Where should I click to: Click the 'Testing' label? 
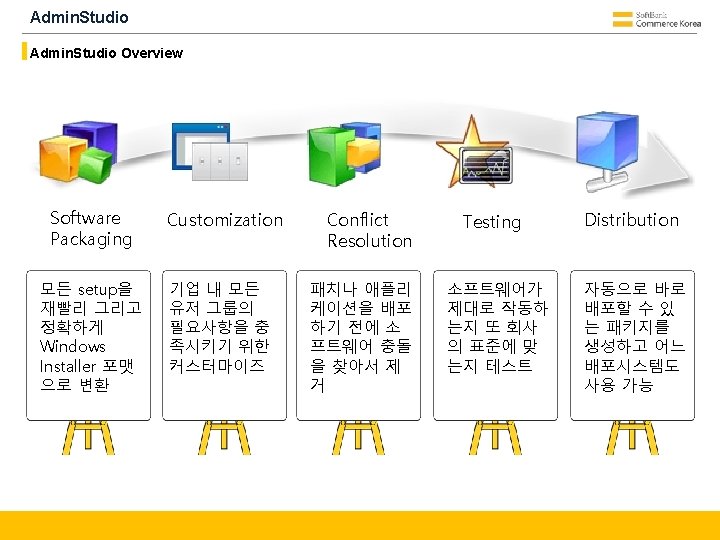[491, 222]
